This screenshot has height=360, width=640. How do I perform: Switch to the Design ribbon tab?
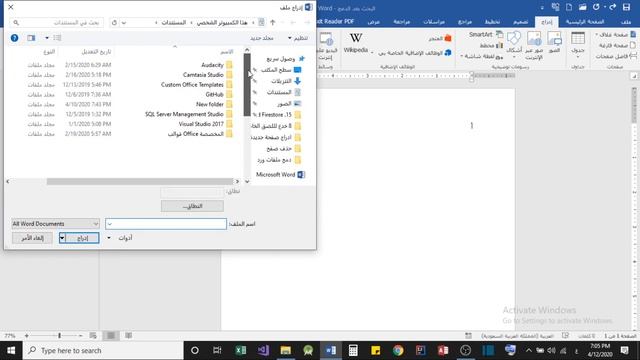tap(520, 22)
